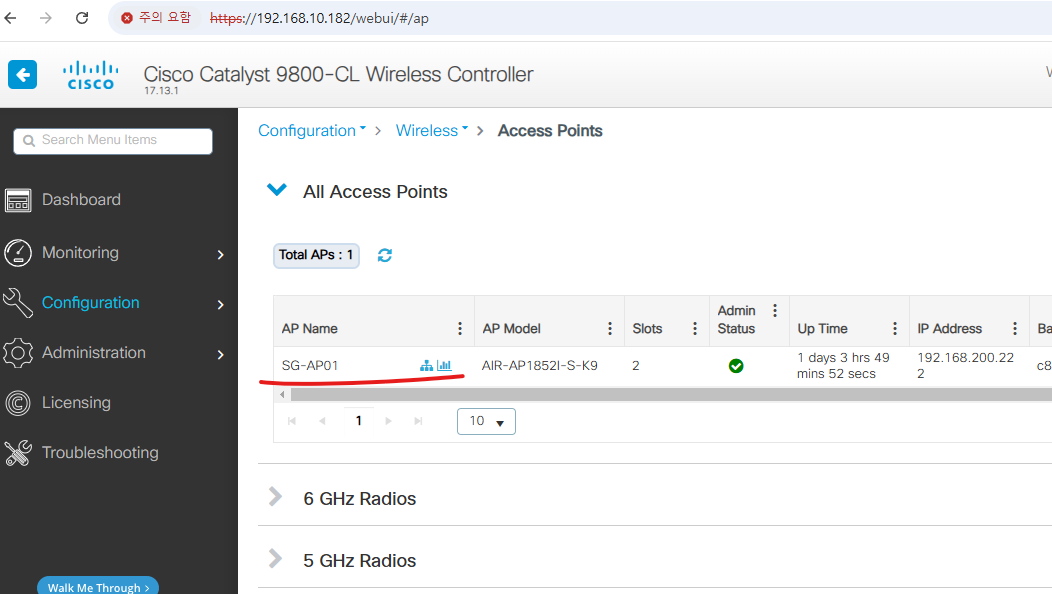Select page 1 in the pager

click(x=359, y=422)
